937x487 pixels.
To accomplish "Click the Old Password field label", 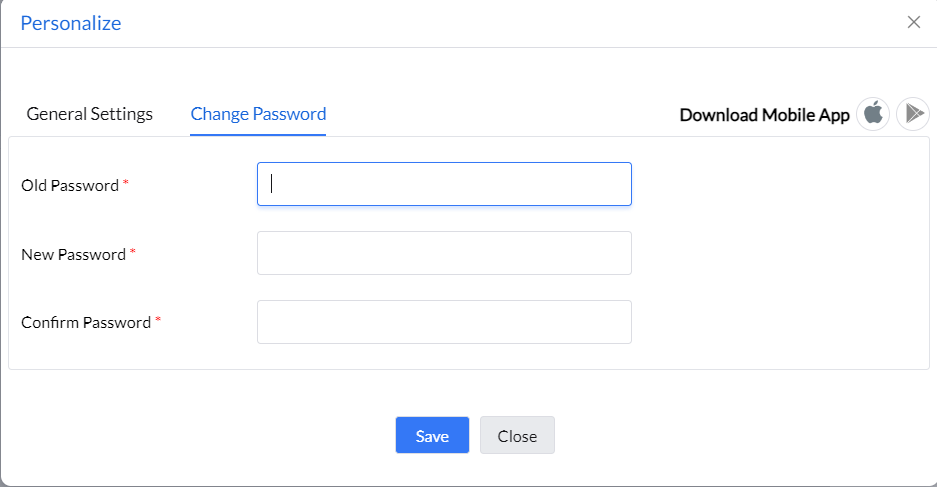I will (x=70, y=185).
